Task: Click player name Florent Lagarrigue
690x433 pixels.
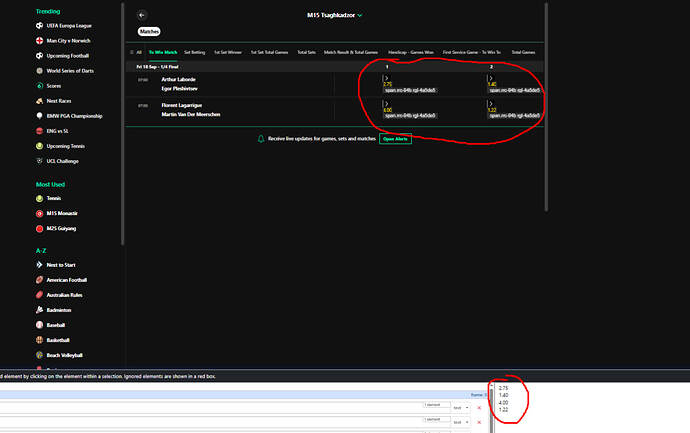Action: (182, 105)
